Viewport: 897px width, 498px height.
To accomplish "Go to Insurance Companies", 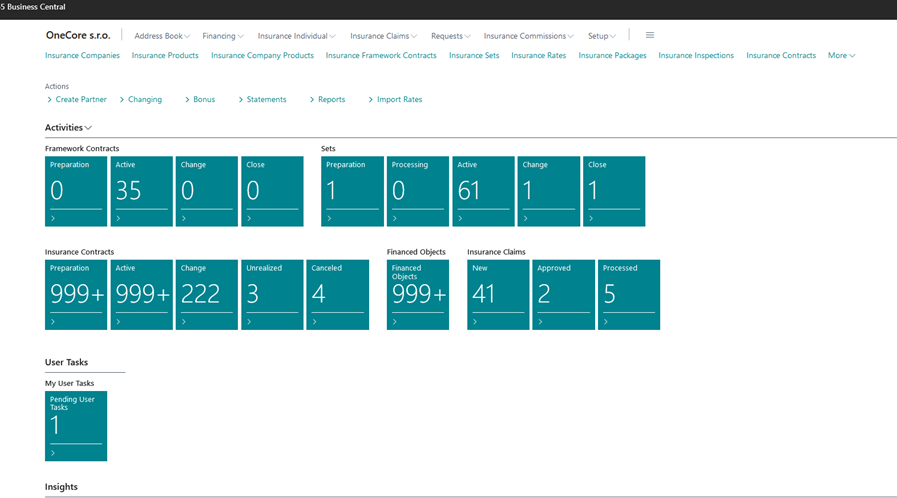I will coord(82,56).
